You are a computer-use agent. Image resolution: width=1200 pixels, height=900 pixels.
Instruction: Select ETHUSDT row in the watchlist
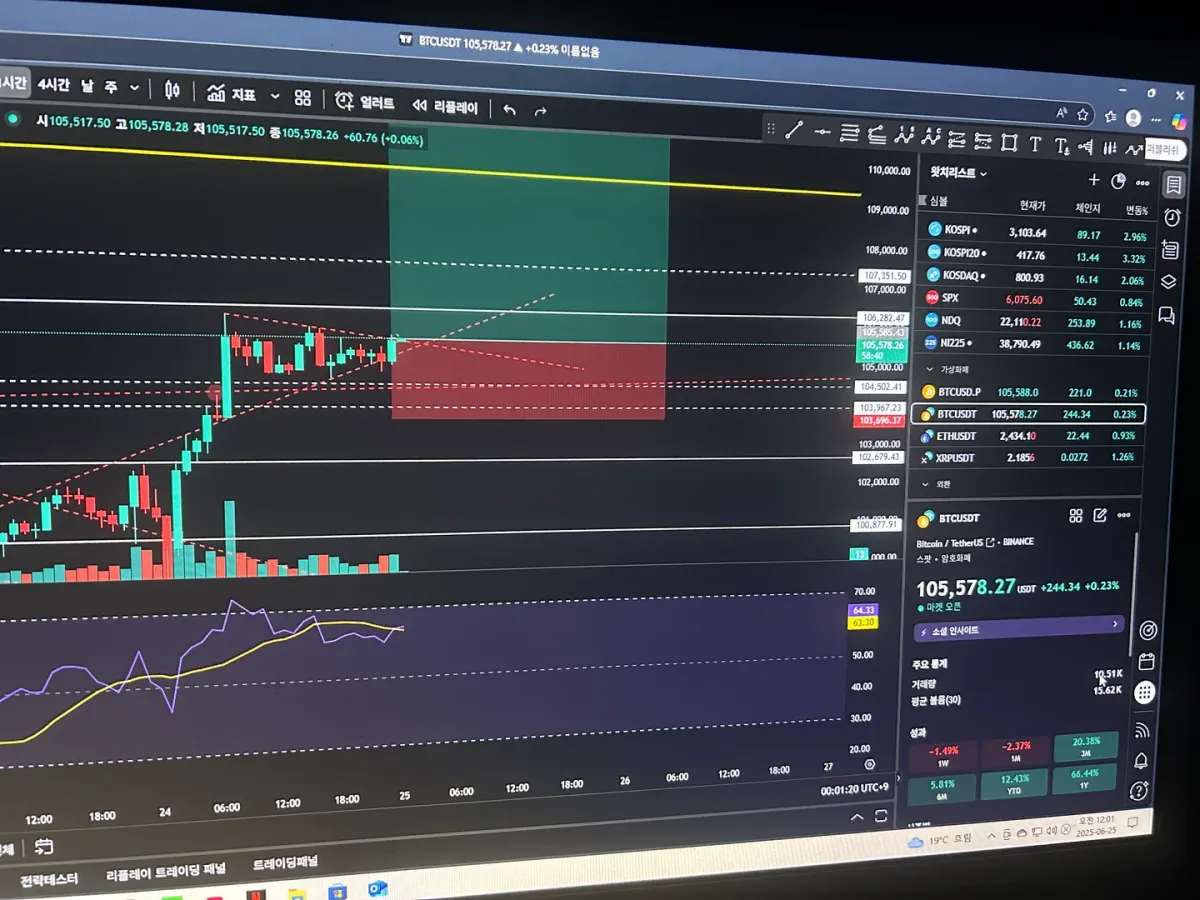pyautogui.click(x=1030, y=436)
